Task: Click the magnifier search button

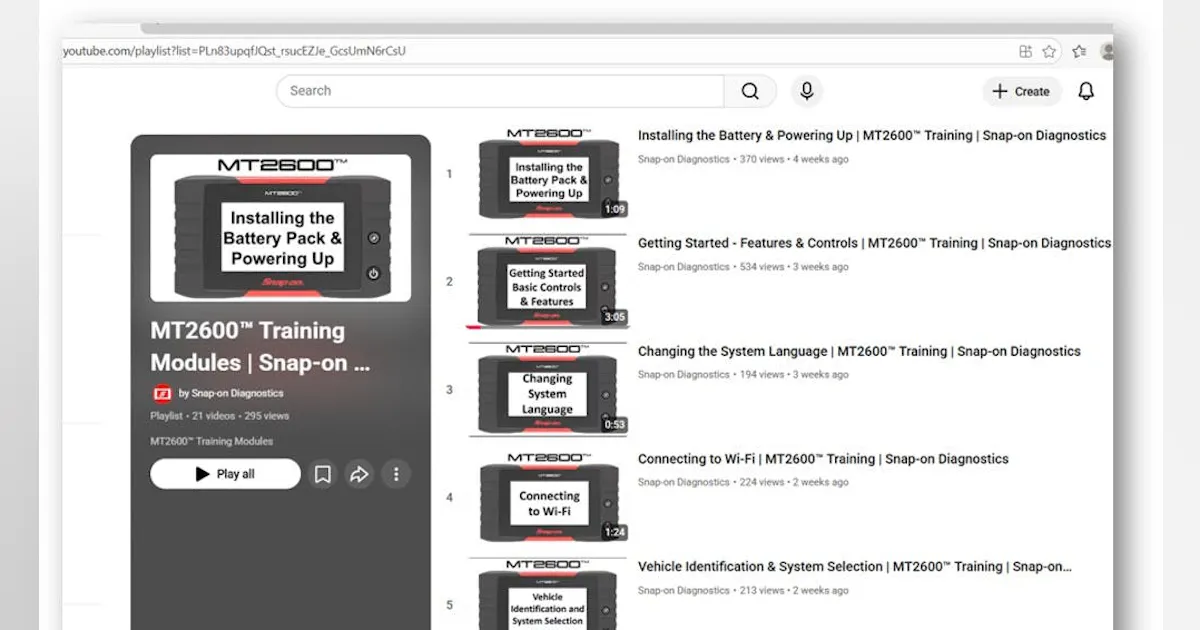Action: click(x=750, y=91)
